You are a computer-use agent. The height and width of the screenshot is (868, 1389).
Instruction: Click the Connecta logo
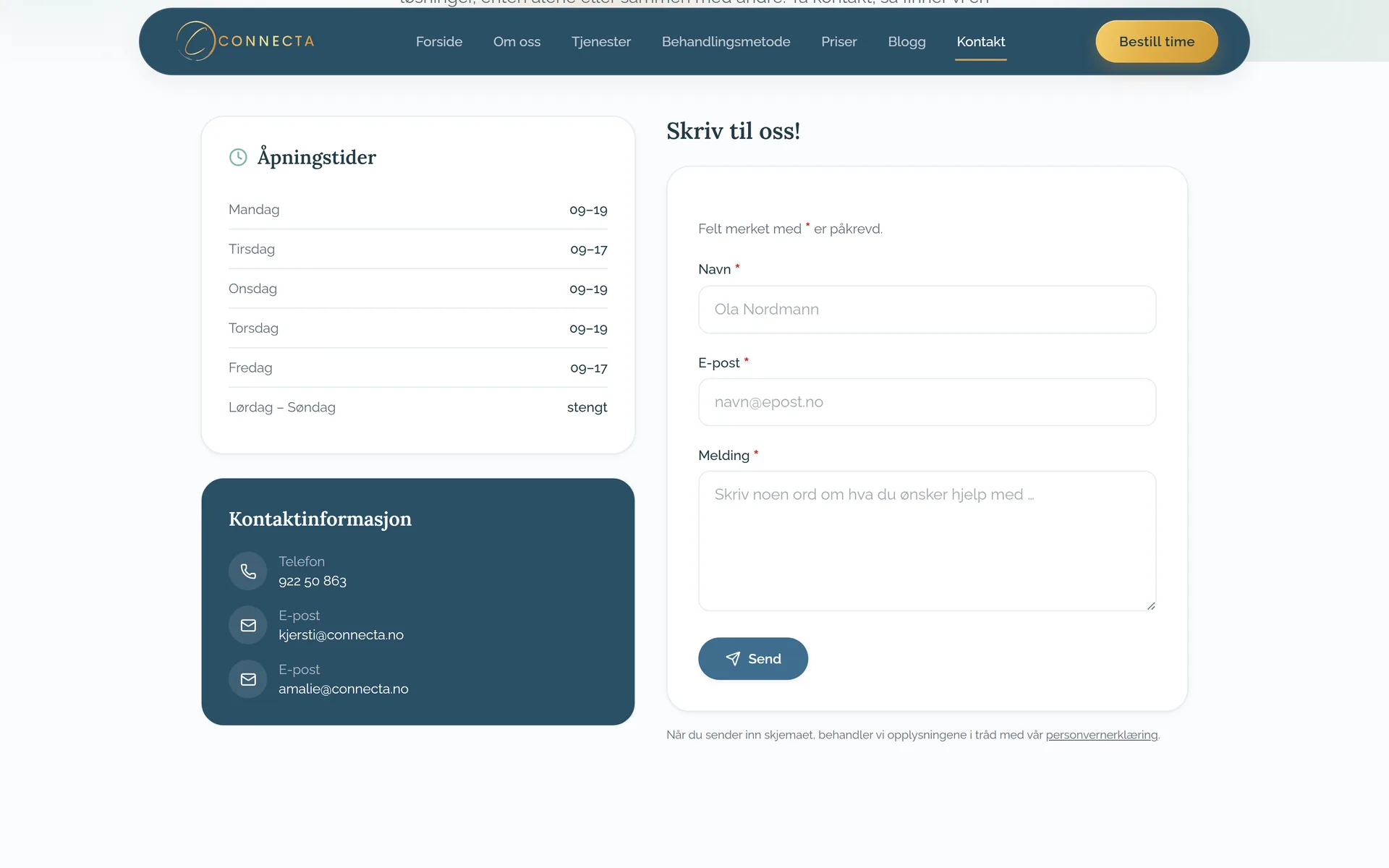(245, 41)
